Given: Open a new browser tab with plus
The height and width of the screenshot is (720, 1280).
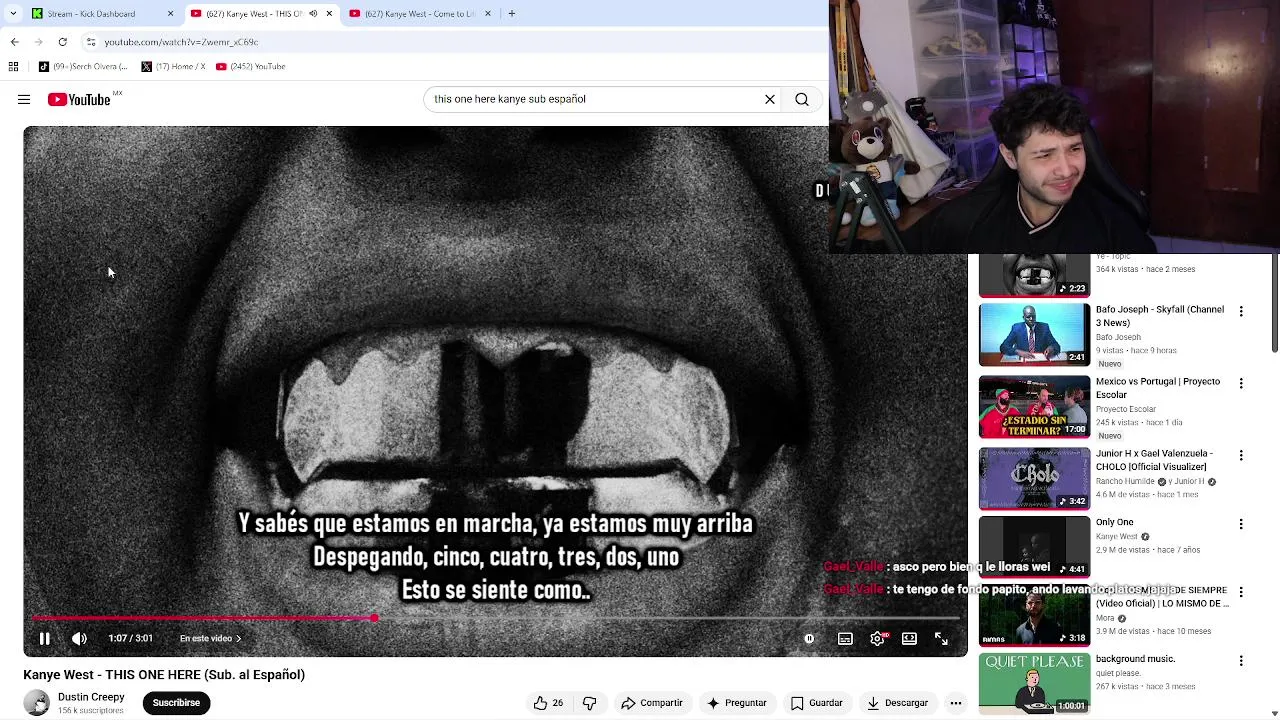Looking at the screenshot, I should 511,14.
